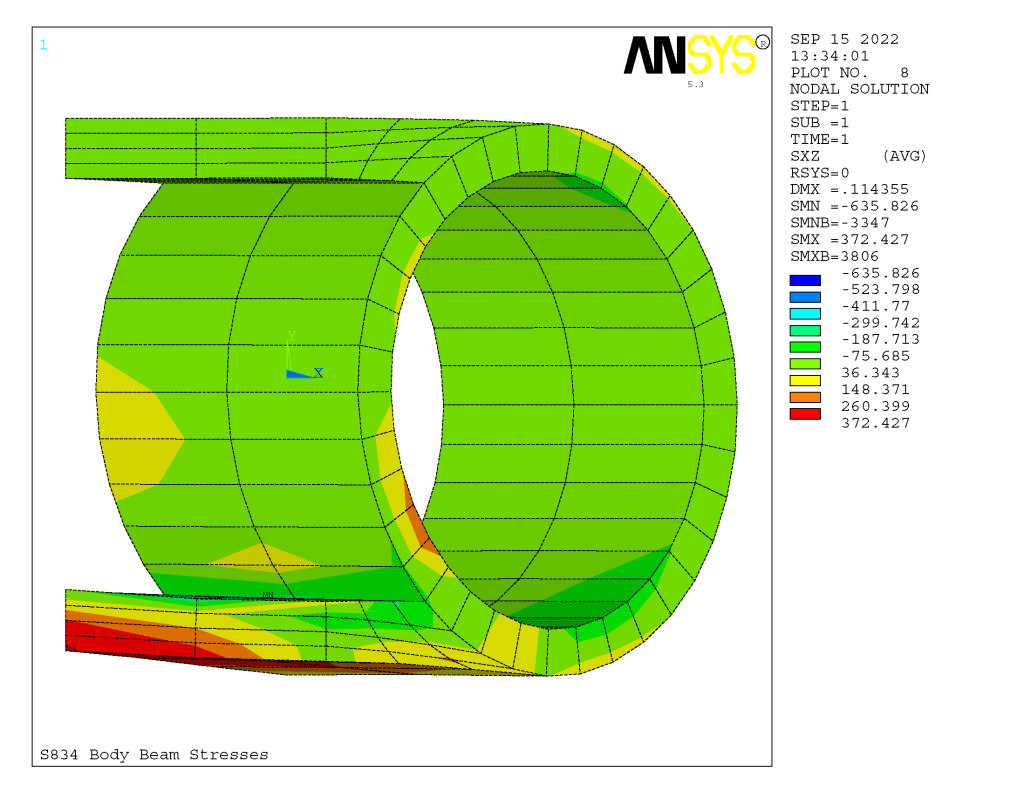
Task: Click the X axis arrow of the coordinate triad
Action: point(301,374)
